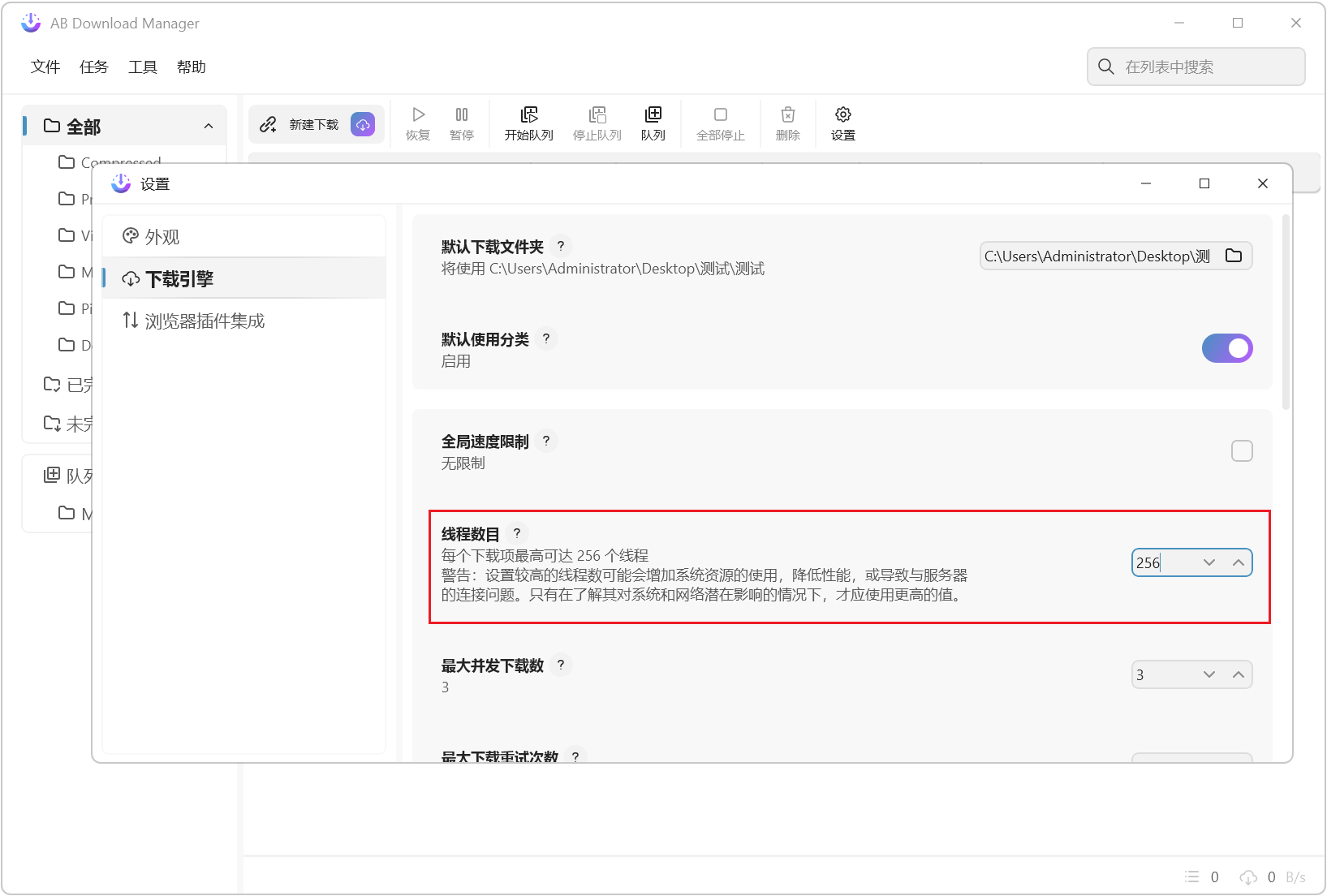Click the 暂停 pause icon
This screenshot has height=896, width=1327.
tap(462, 114)
